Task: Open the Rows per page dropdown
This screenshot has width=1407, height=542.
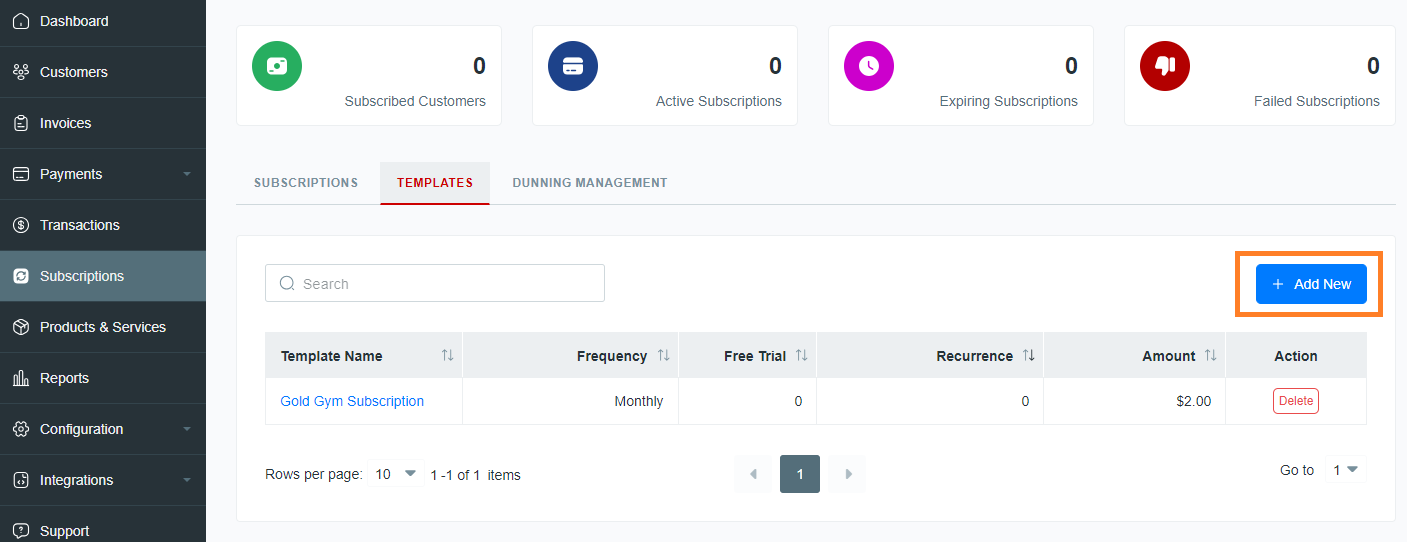Action: click(396, 474)
